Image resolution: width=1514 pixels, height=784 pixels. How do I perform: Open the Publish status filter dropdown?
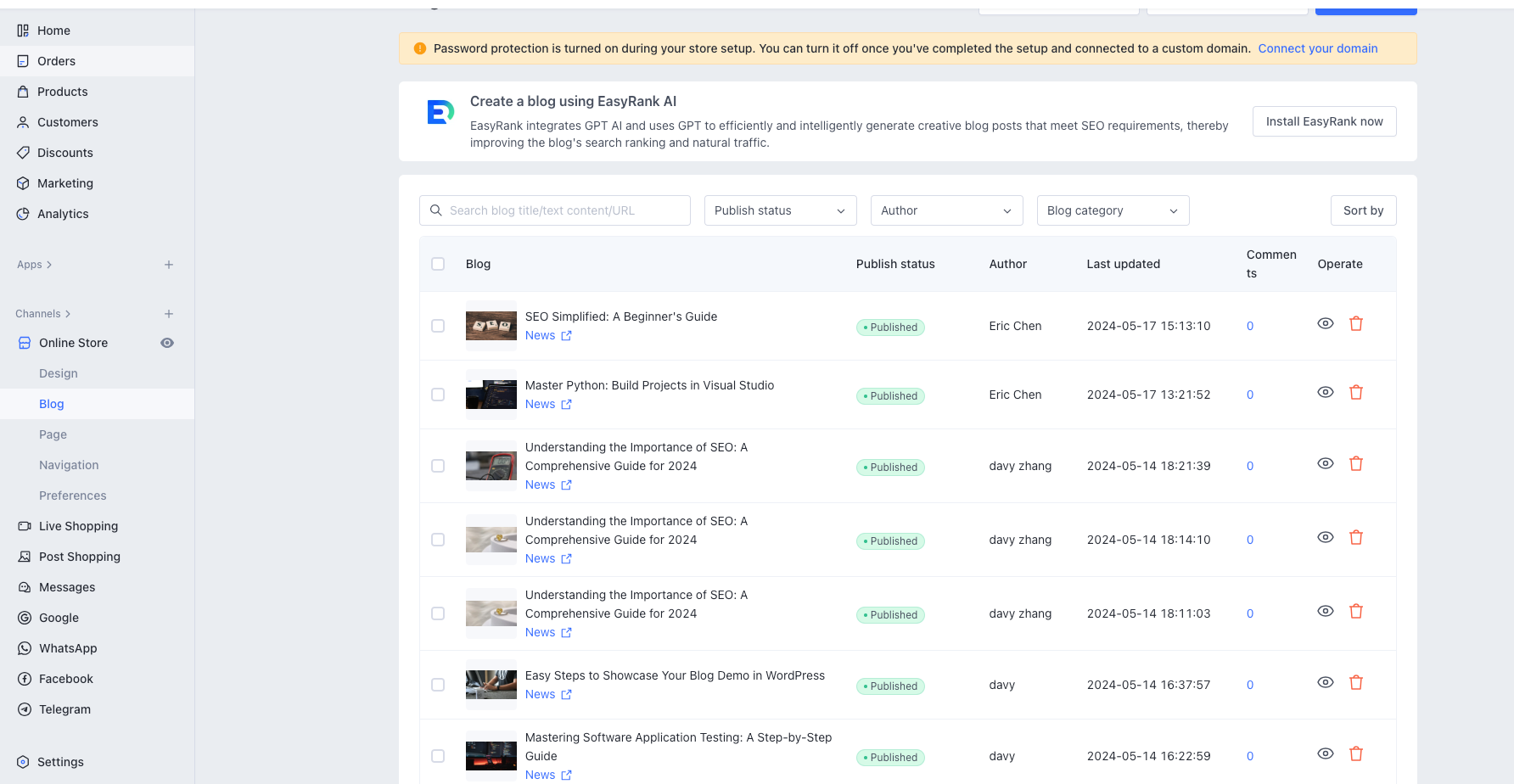point(781,210)
